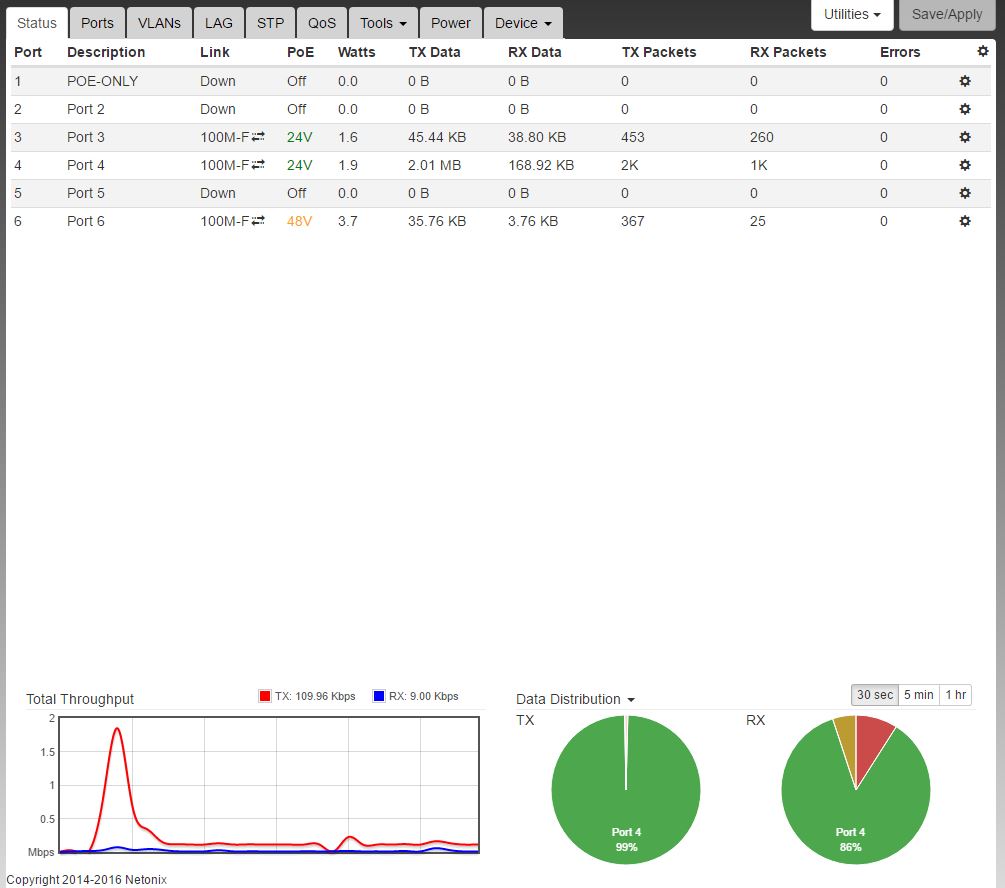1005x888 pixels.
Task: Expand the Data Distribution dropdown
Action: (575, 699)
